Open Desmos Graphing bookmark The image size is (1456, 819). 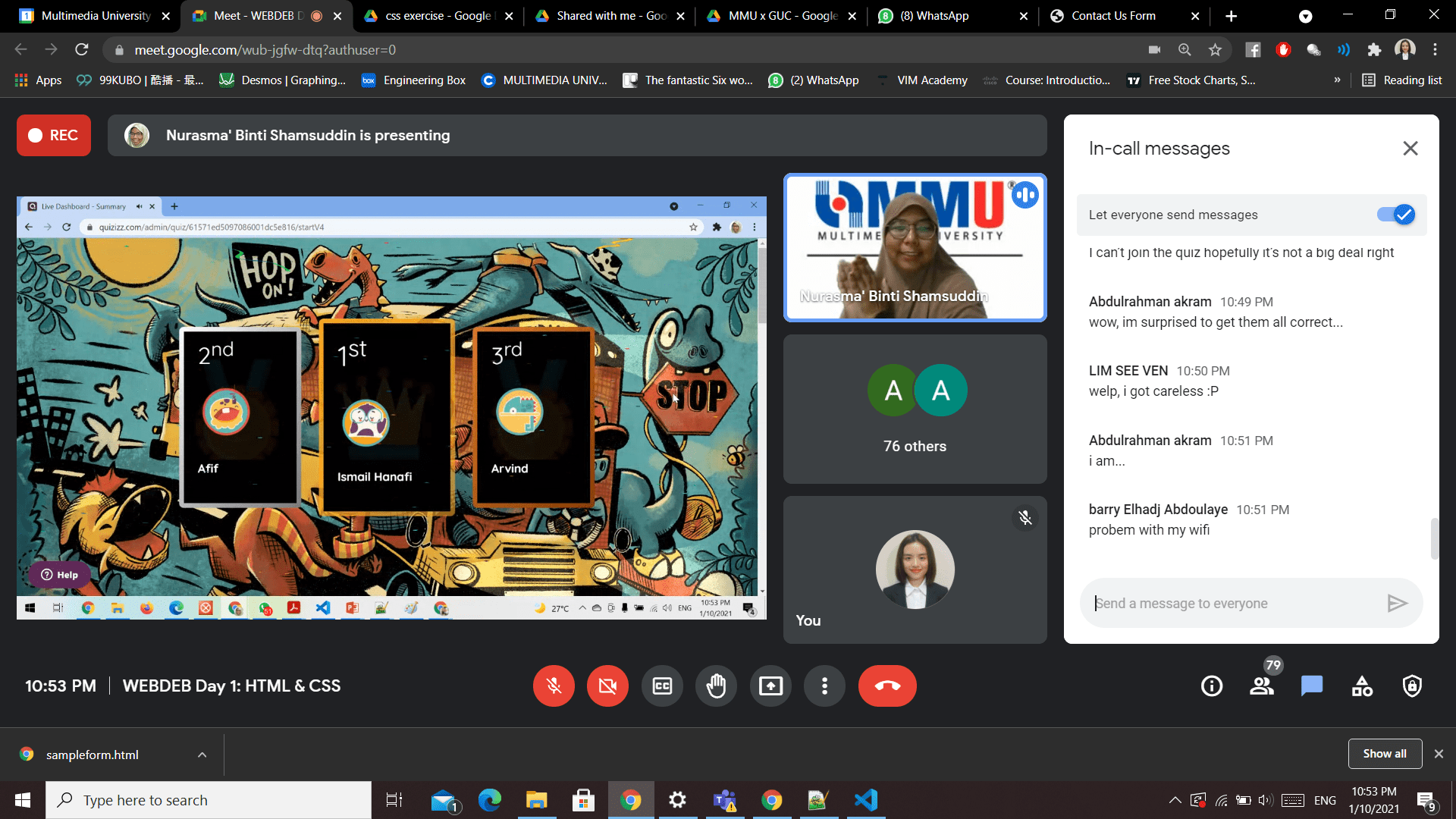[282, 80]
